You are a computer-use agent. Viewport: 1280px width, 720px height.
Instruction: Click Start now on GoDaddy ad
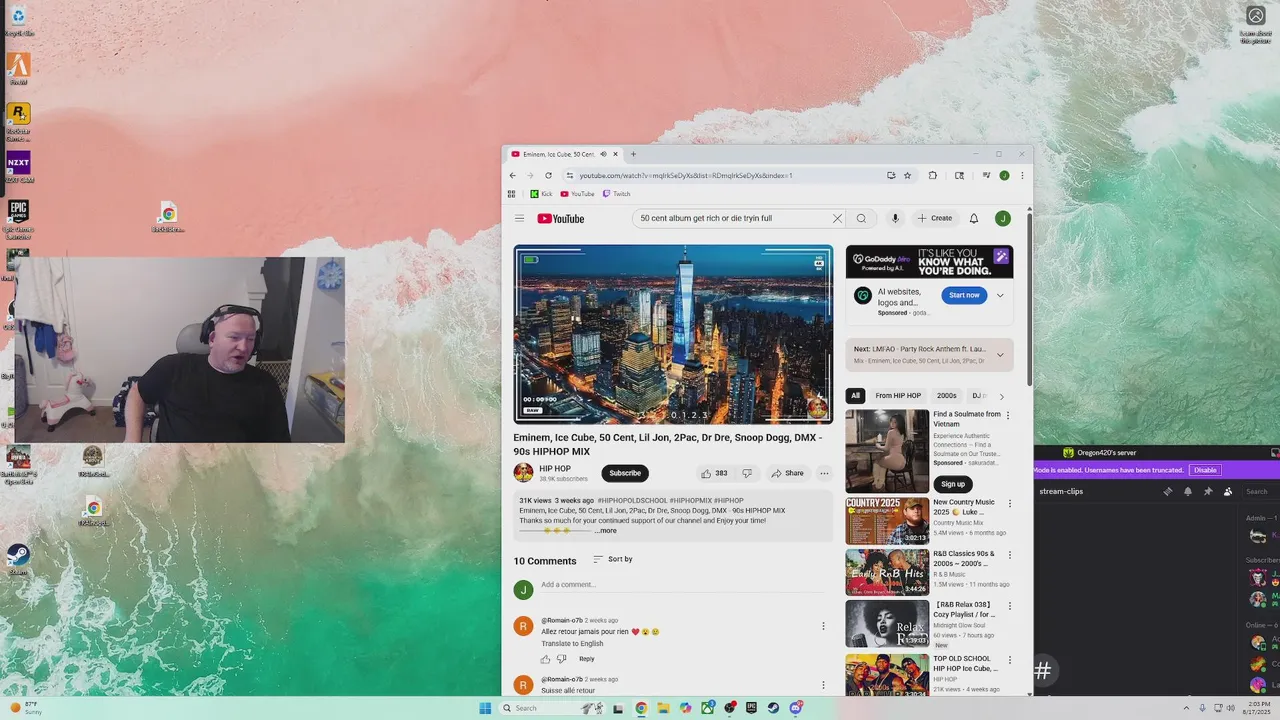click(964, 295)
